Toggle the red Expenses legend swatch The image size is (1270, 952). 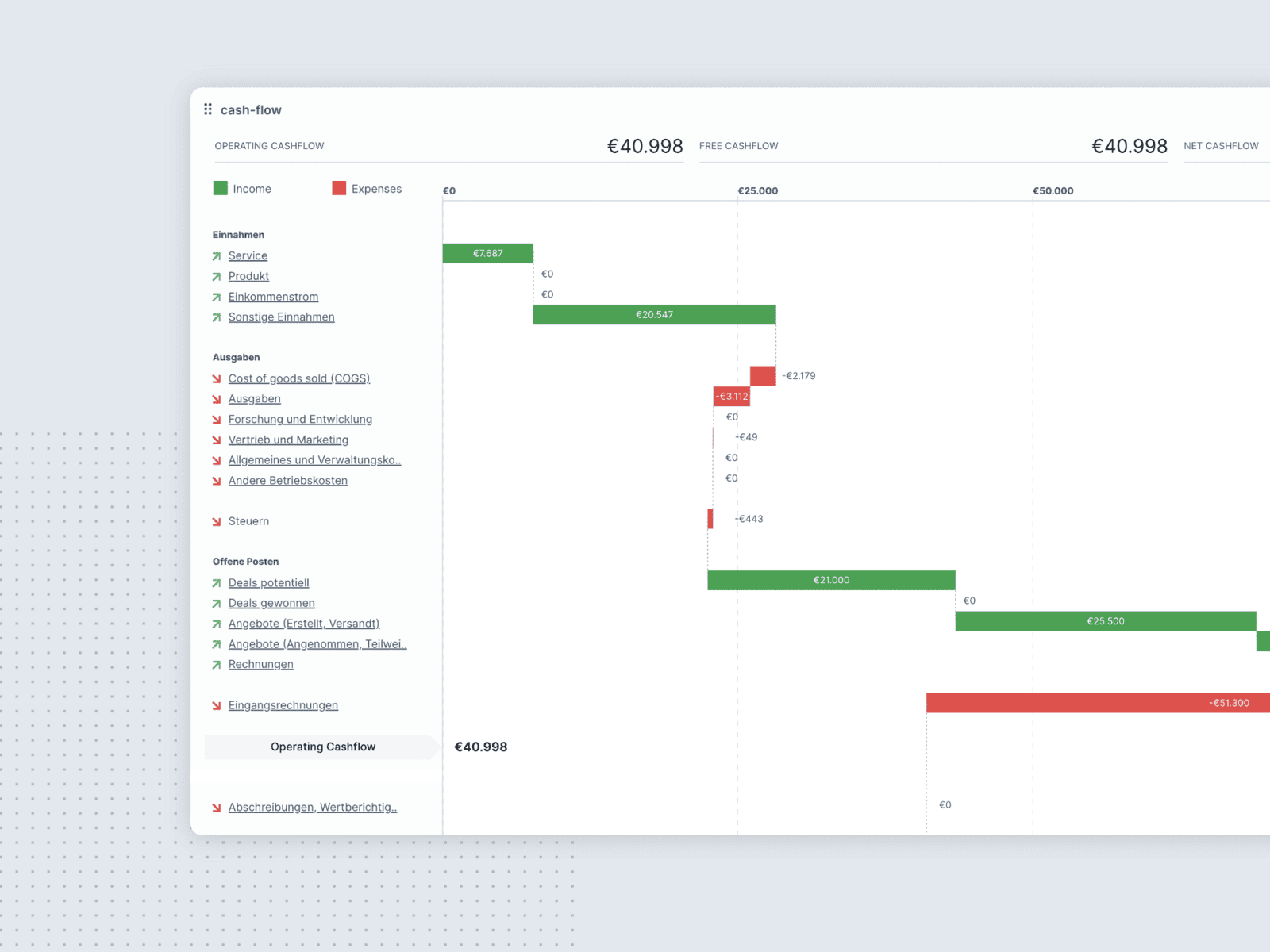339,188
